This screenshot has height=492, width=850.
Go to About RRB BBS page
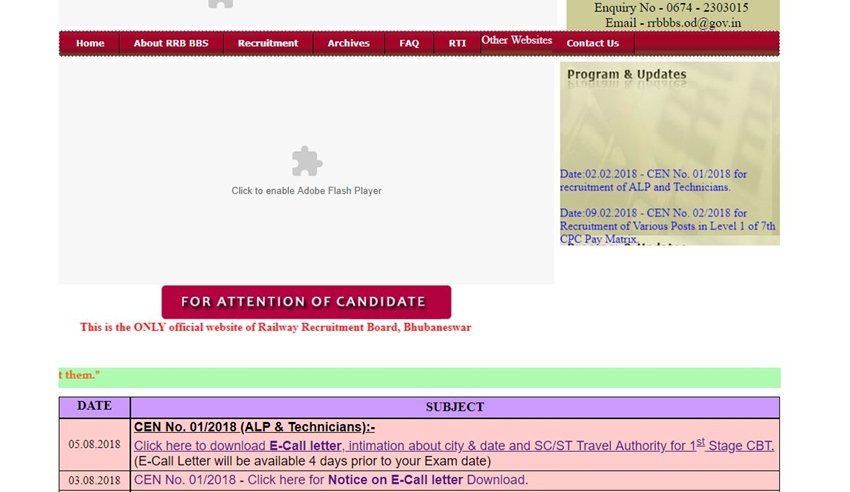(171, 43)
